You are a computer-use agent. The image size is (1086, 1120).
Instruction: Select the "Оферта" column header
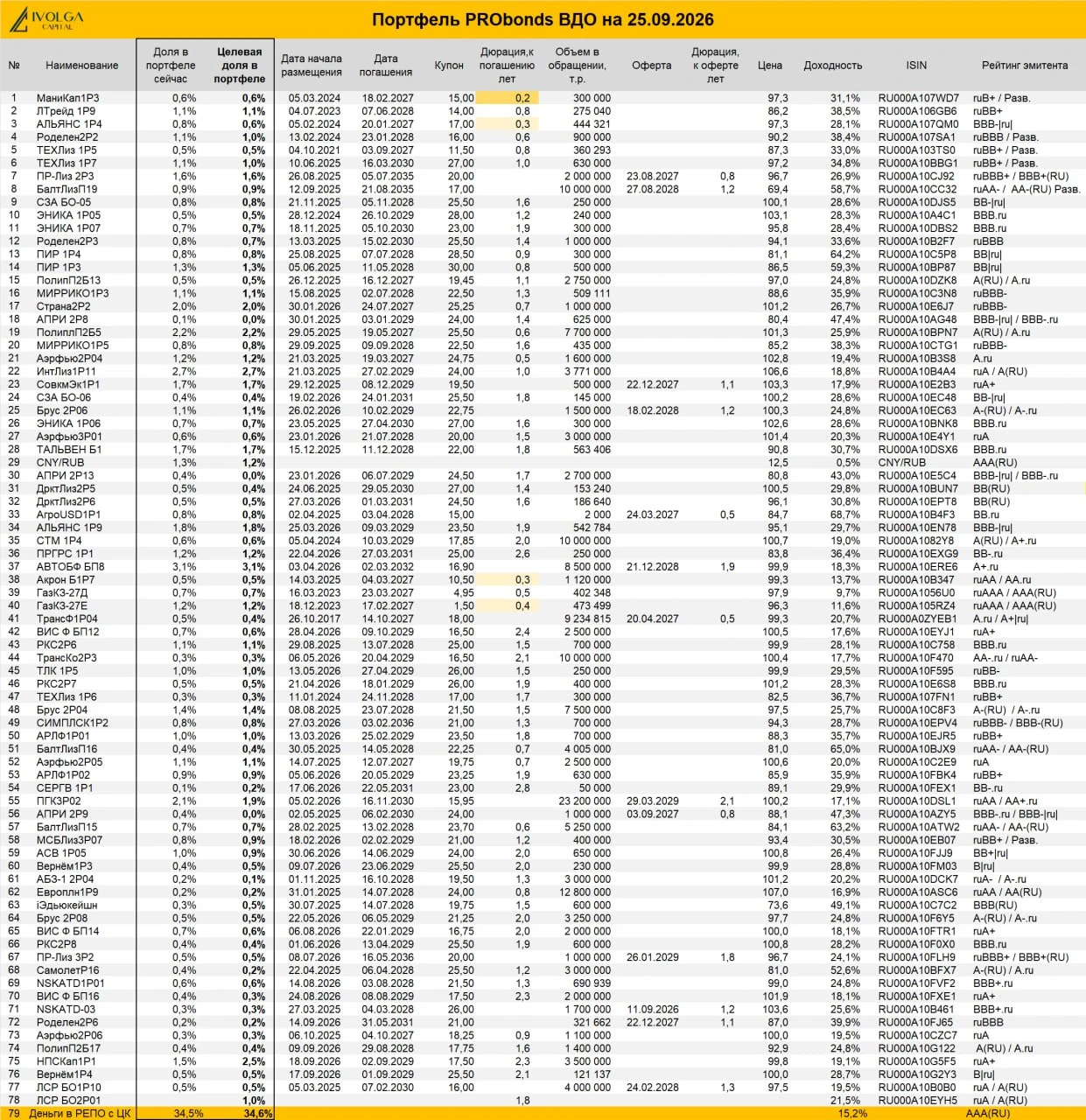(x=652, y=66)
